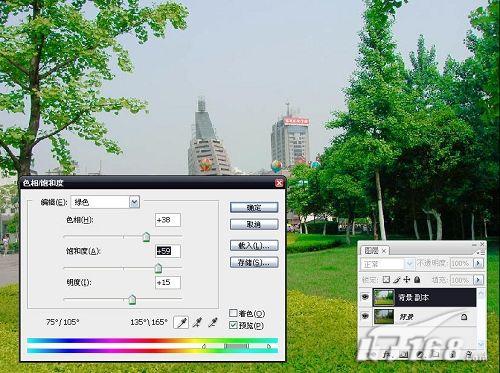The height and width of the screenshot is (373, 500).
Task: Click the fill 100% field
Action: click(461, 279)
